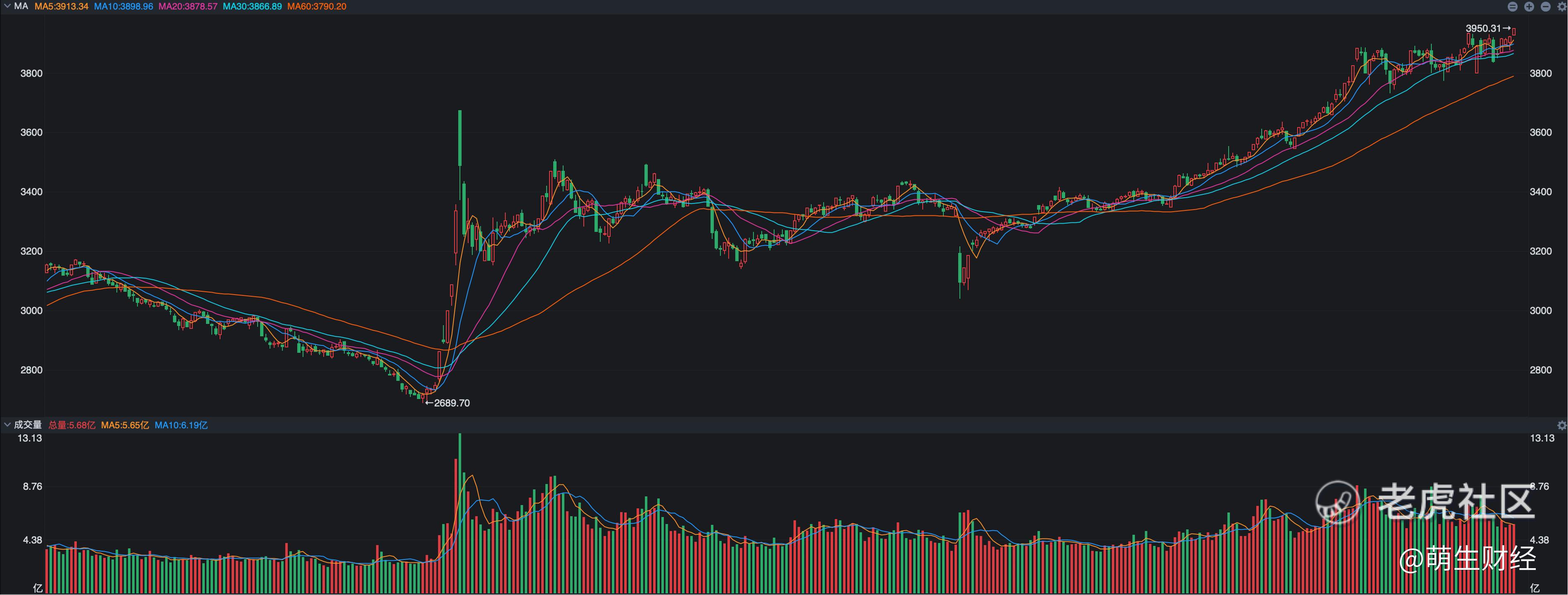
Task: Select the MA5:3913.34 legend label
Action: tap(62, 6)
